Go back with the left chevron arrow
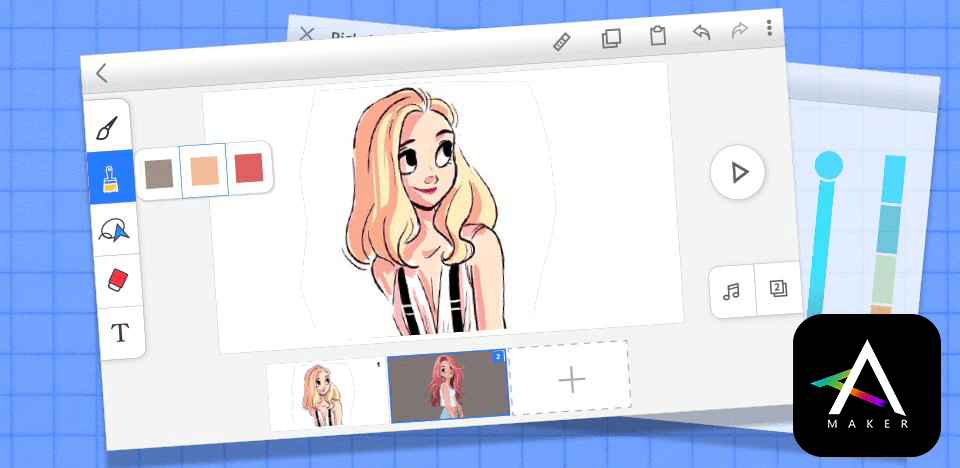960x468 pixels. (102, 74)
